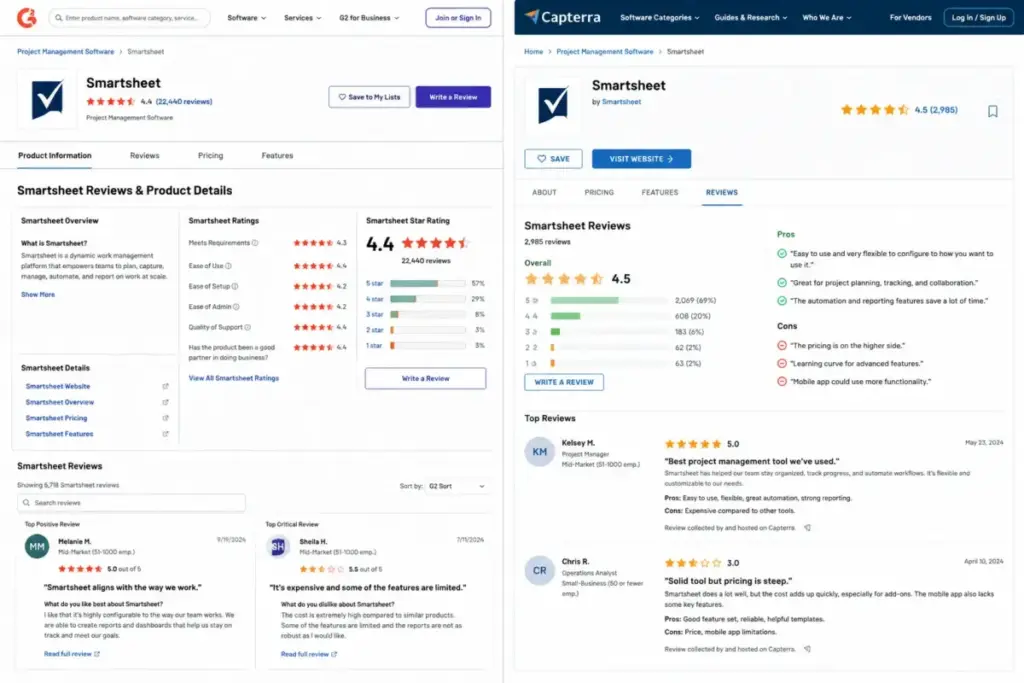The width and height of the screenshot is (1024, 683).
Task: Click SH avatar of Sheila H.
Action: (x=278, y=547)
